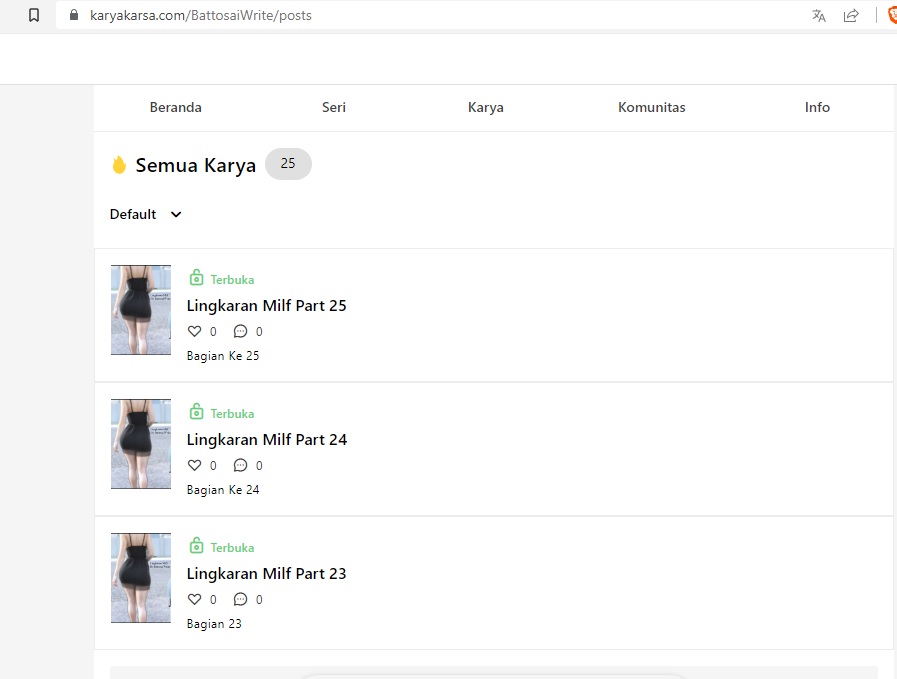Click the Terbuka label on Part 24
Image resolution: width=897 pixels, height=679 pixels.
click(x=232, y=414)
